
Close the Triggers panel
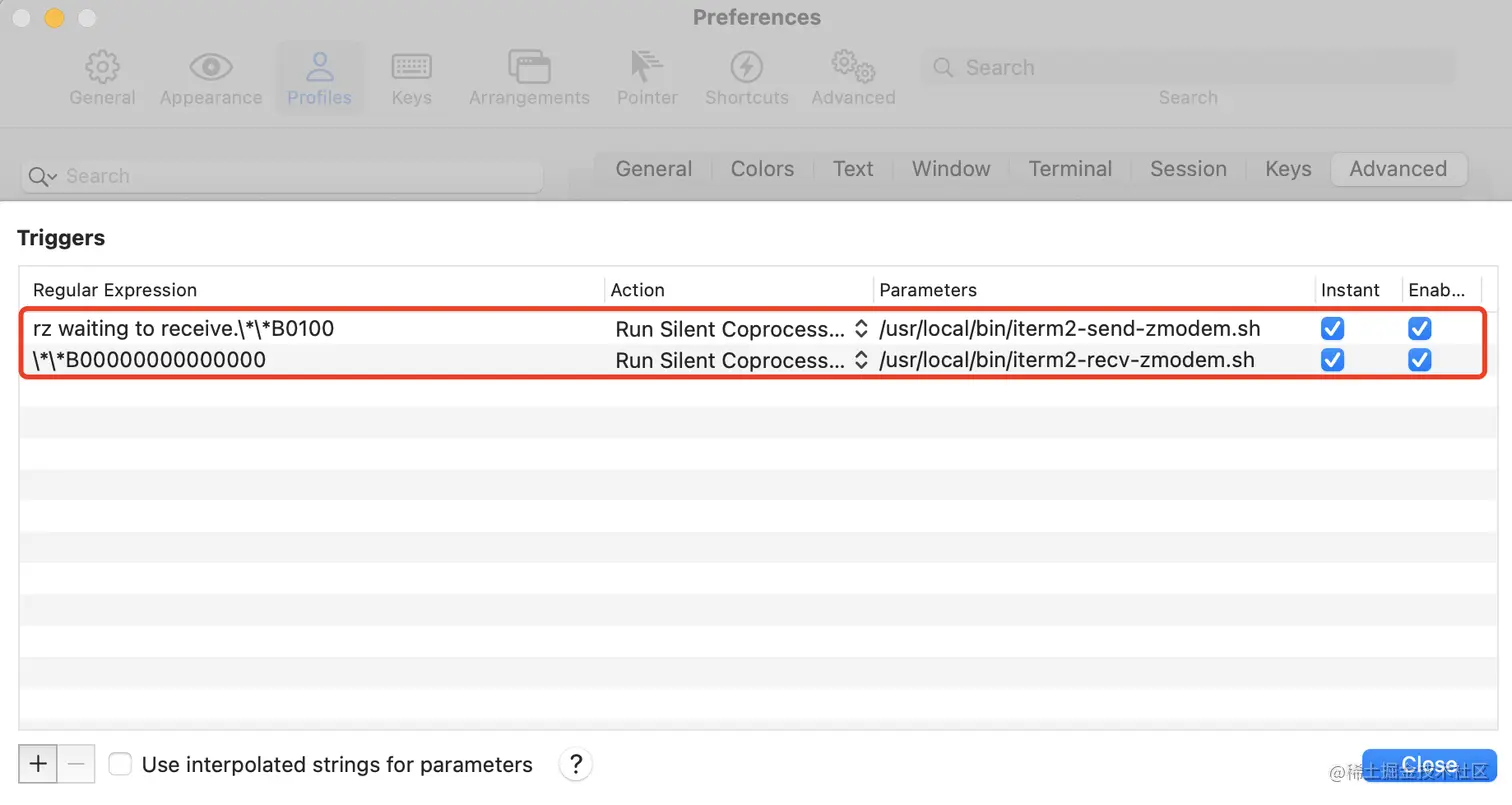[1429, 765]
